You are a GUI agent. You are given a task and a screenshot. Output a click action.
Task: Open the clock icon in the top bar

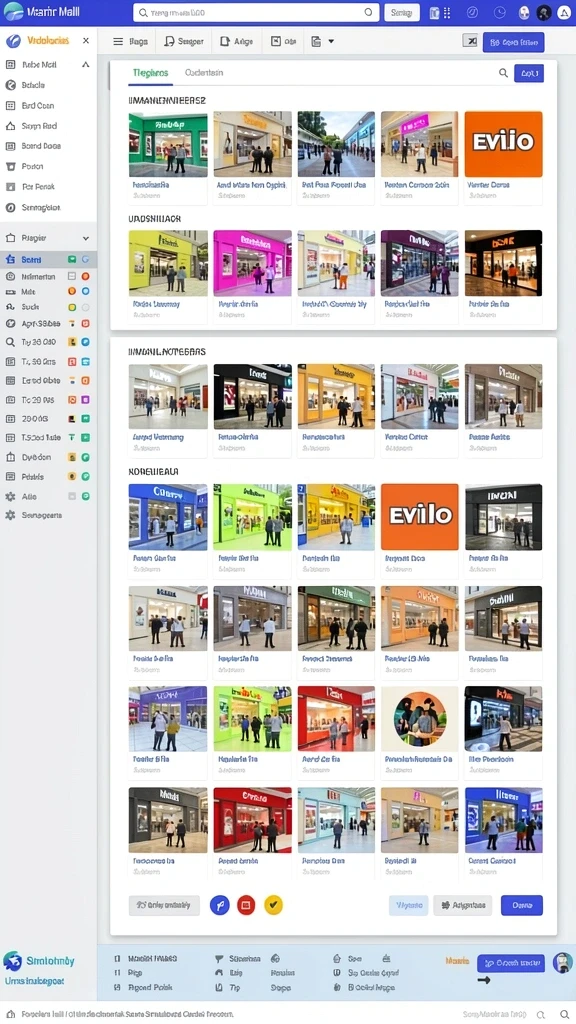pos(500,12)
